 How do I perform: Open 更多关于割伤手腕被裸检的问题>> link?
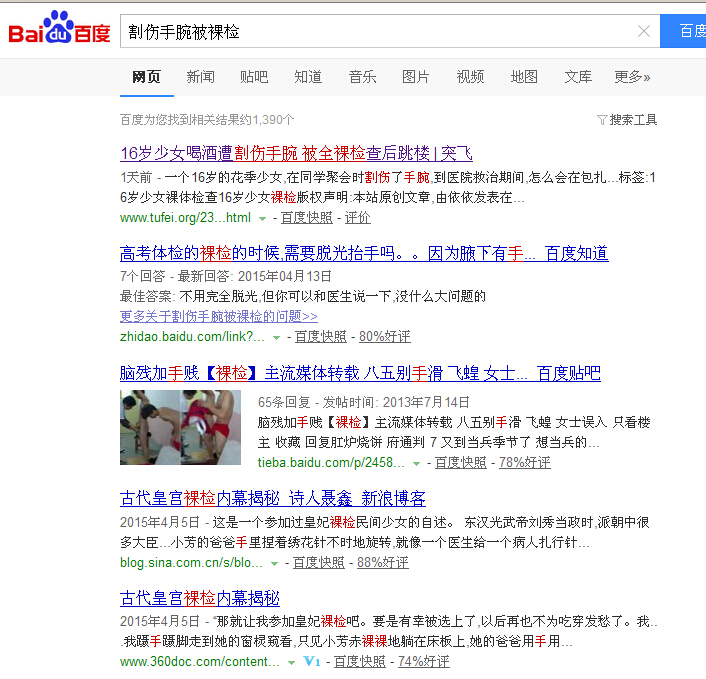(219, 317)
